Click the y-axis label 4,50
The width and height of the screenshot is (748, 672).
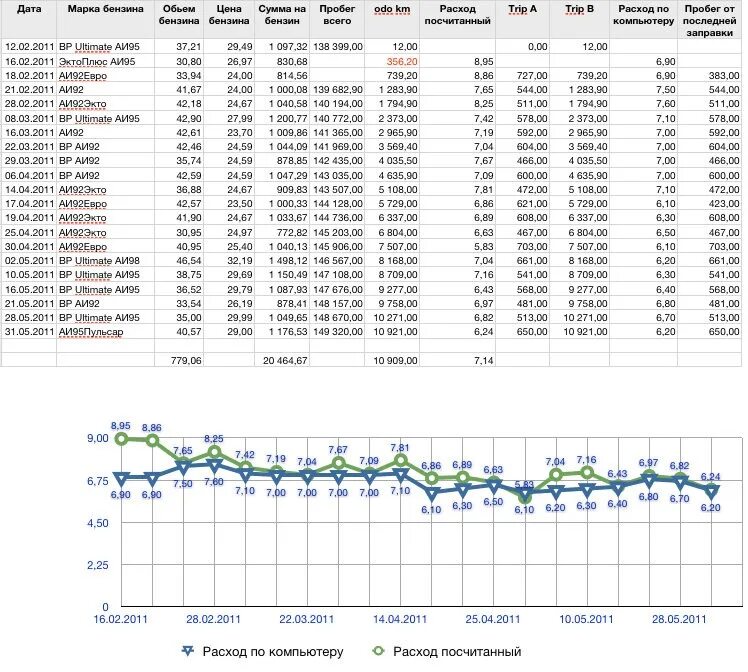[98, 523]
